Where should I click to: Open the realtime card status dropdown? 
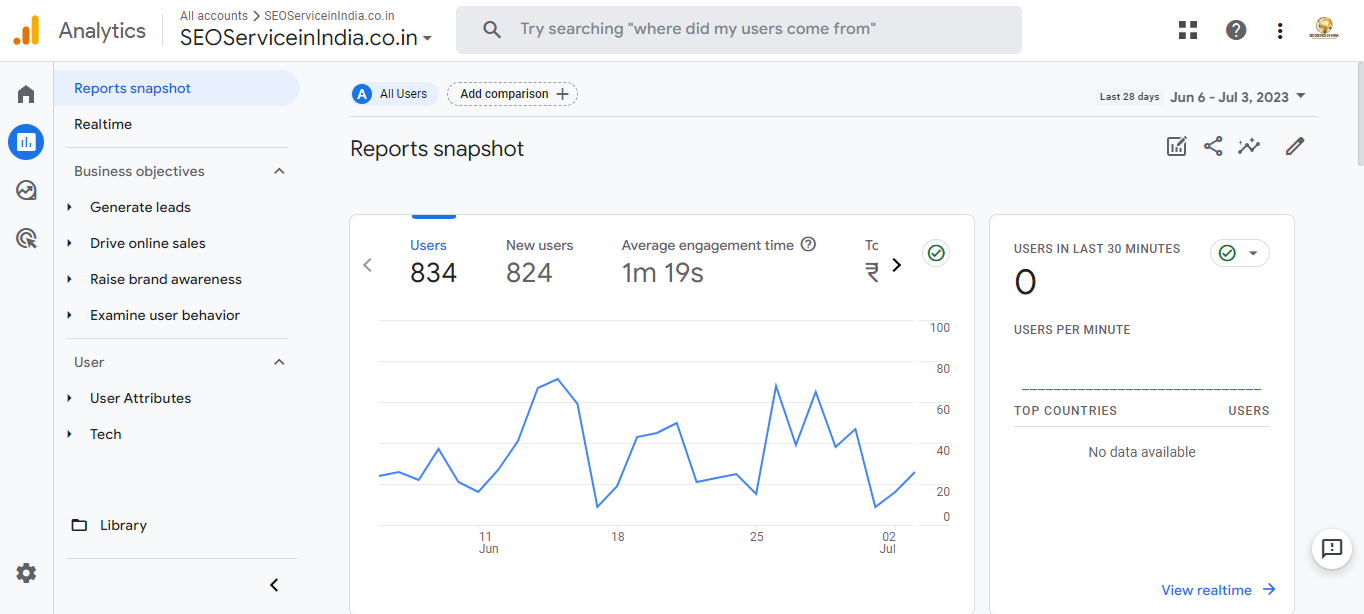[x=1239, y=253]
